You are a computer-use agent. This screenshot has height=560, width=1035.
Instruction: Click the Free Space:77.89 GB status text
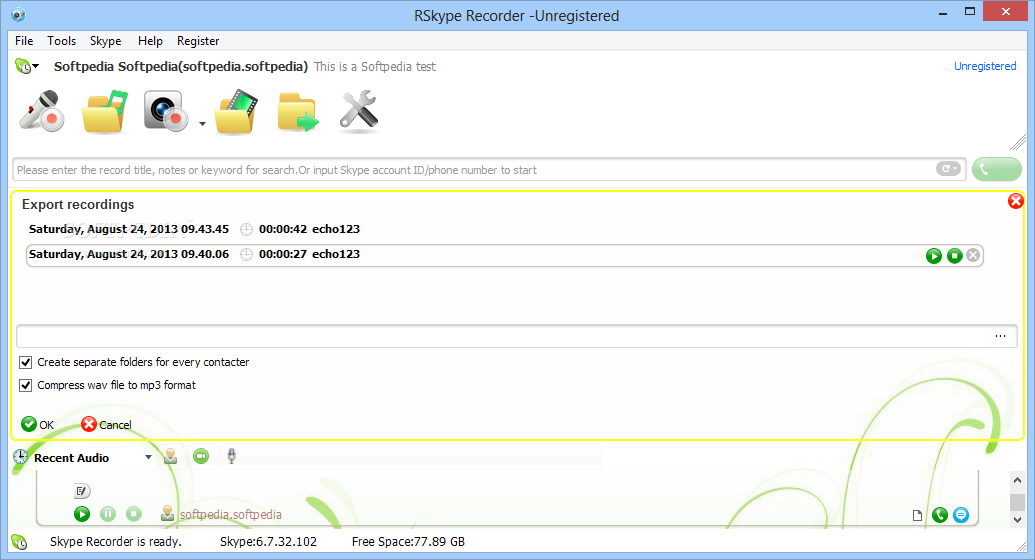408,542
